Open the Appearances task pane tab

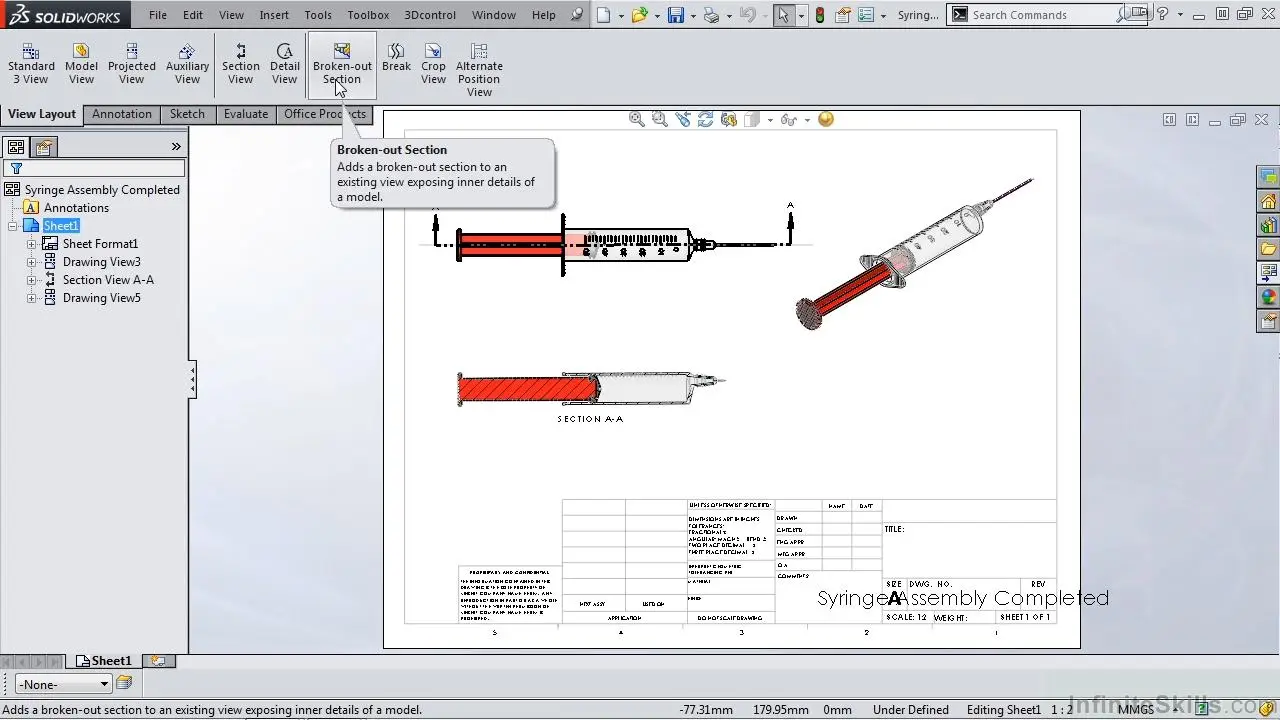[1268, 297]
